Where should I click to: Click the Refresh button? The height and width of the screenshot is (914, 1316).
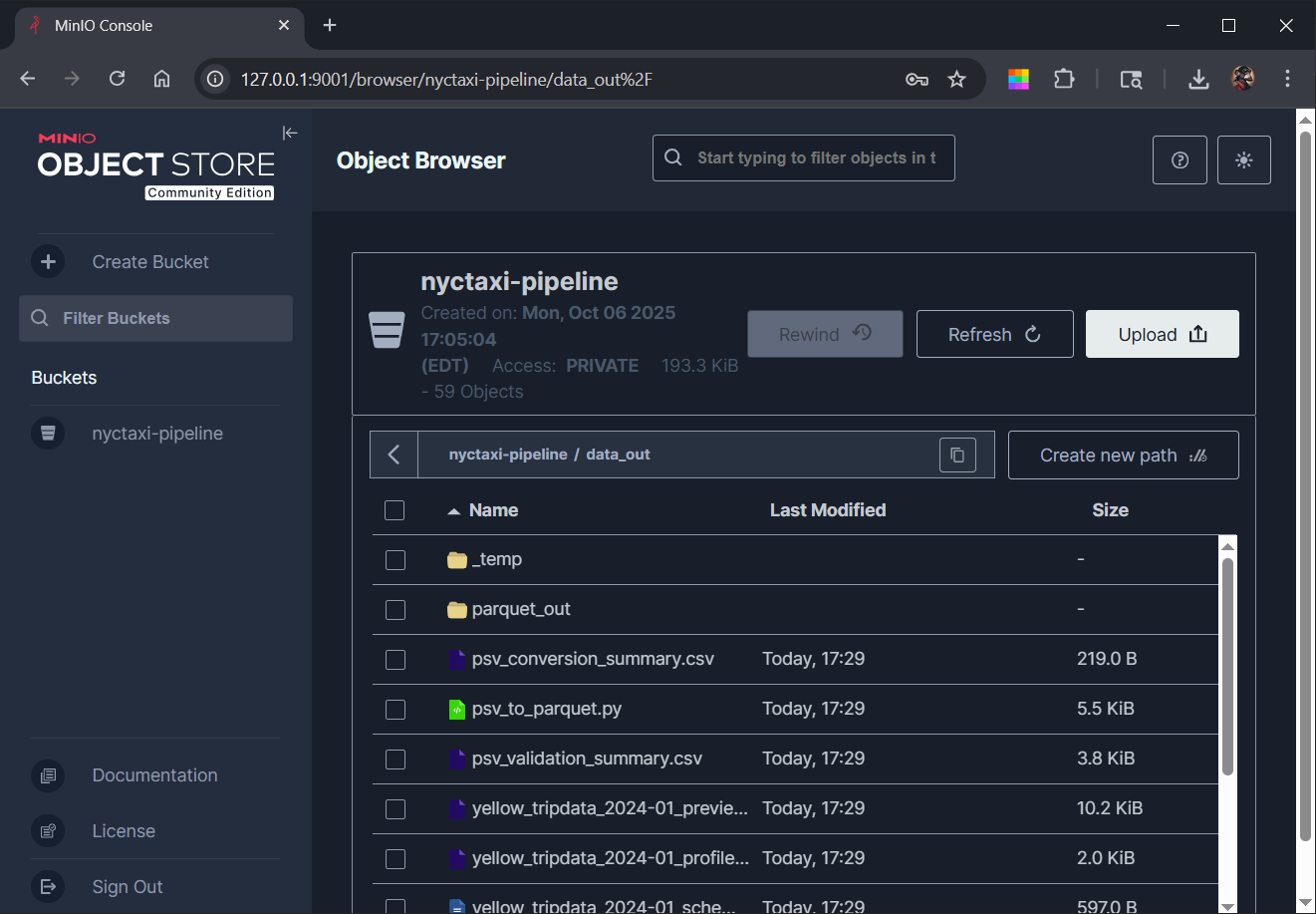(994, 334)
